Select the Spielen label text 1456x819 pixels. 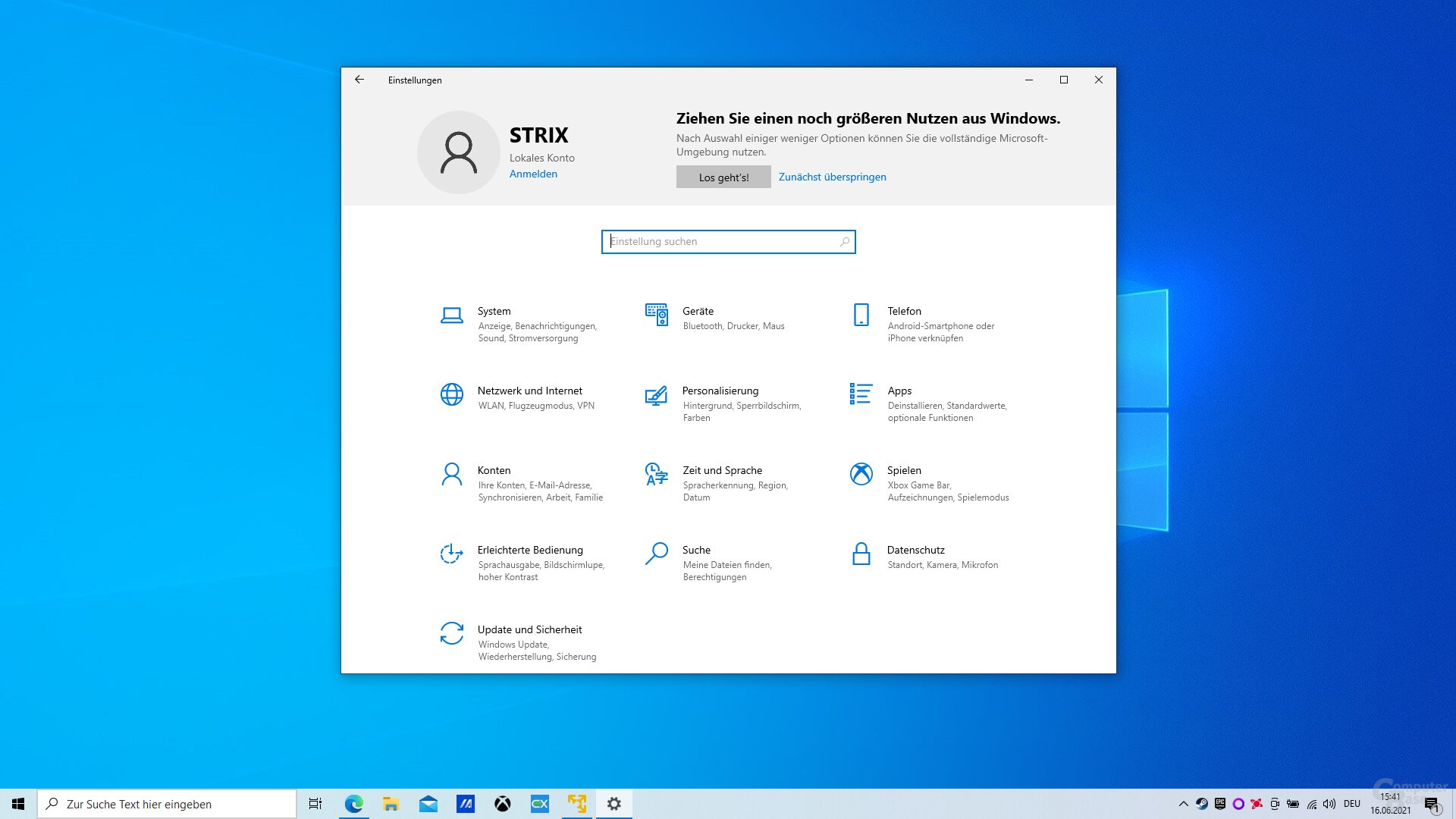904,470
